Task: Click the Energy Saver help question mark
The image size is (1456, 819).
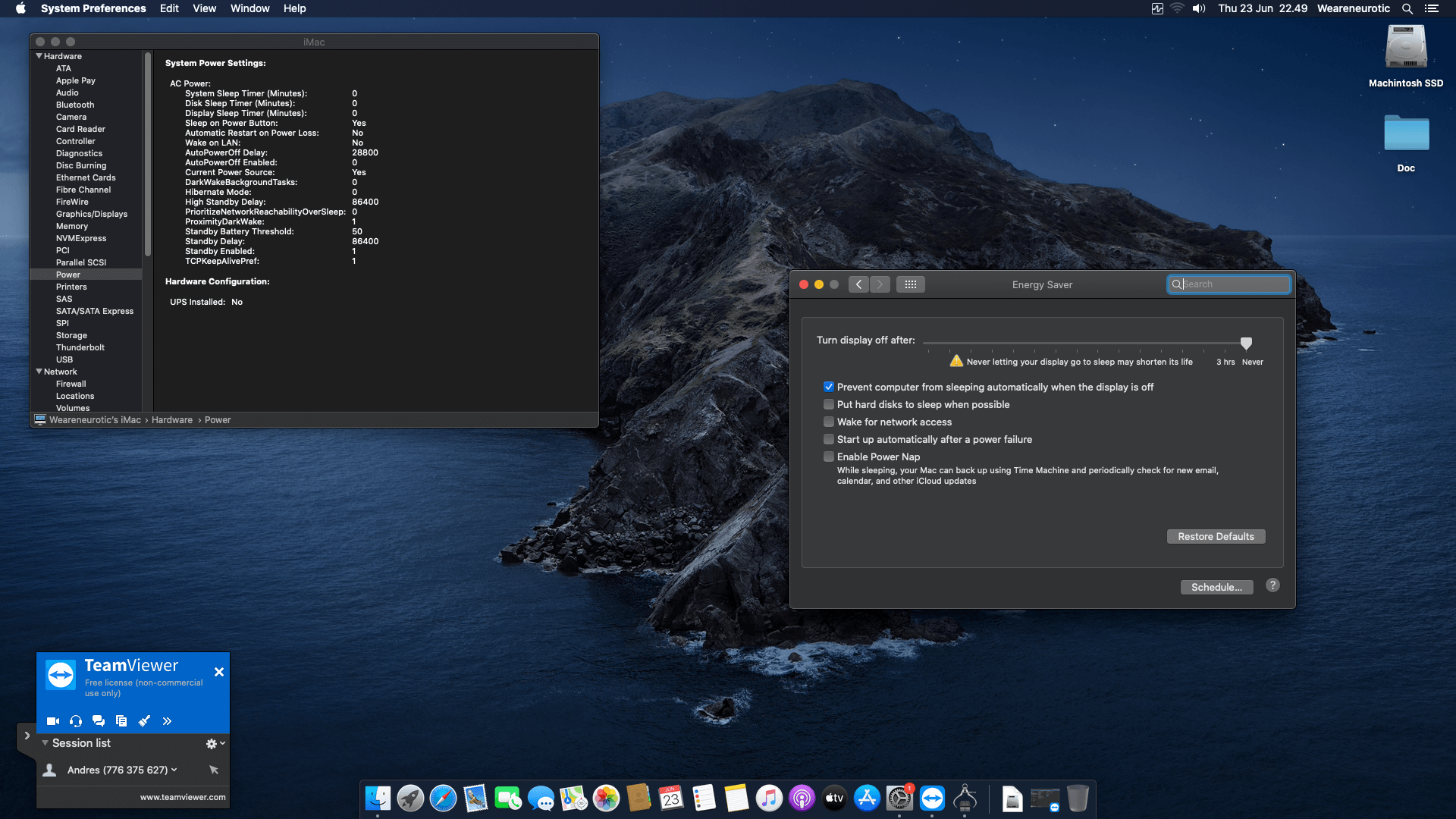Action: (x=1272, y=585)
